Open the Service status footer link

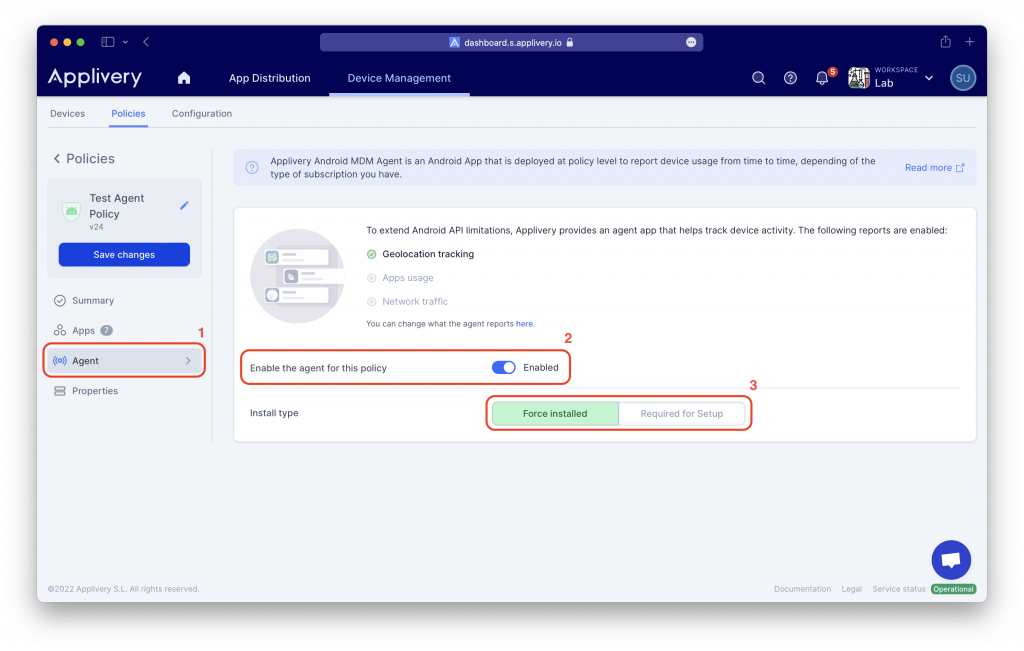coord(899,589)
